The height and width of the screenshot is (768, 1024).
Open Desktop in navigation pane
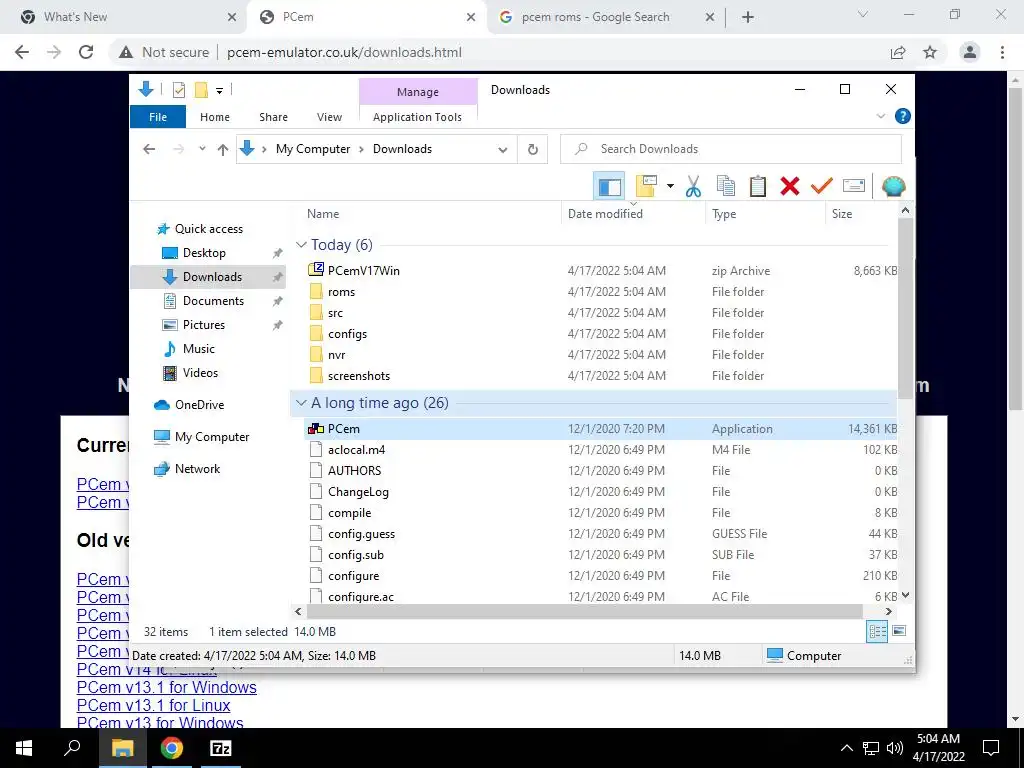point(204,253)
